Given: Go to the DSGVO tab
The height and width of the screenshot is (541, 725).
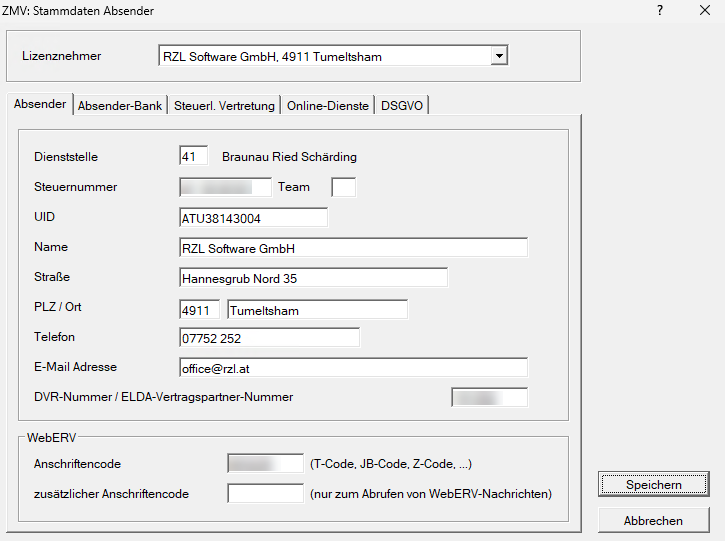Looking at the screenshot, I should click(x=402, y=106).
